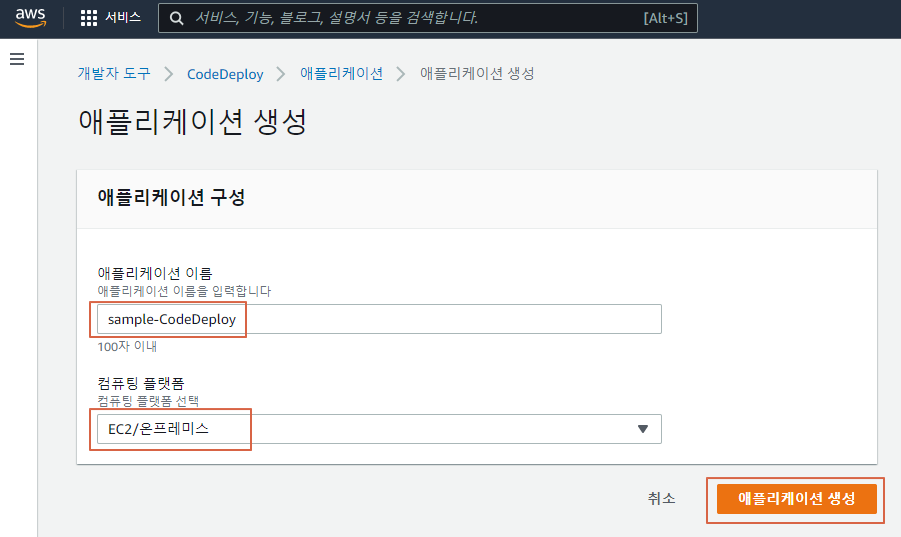This screenshot has height=537, width=901.
Task: Click the search magnifier icon
Action: coord(176,18)
